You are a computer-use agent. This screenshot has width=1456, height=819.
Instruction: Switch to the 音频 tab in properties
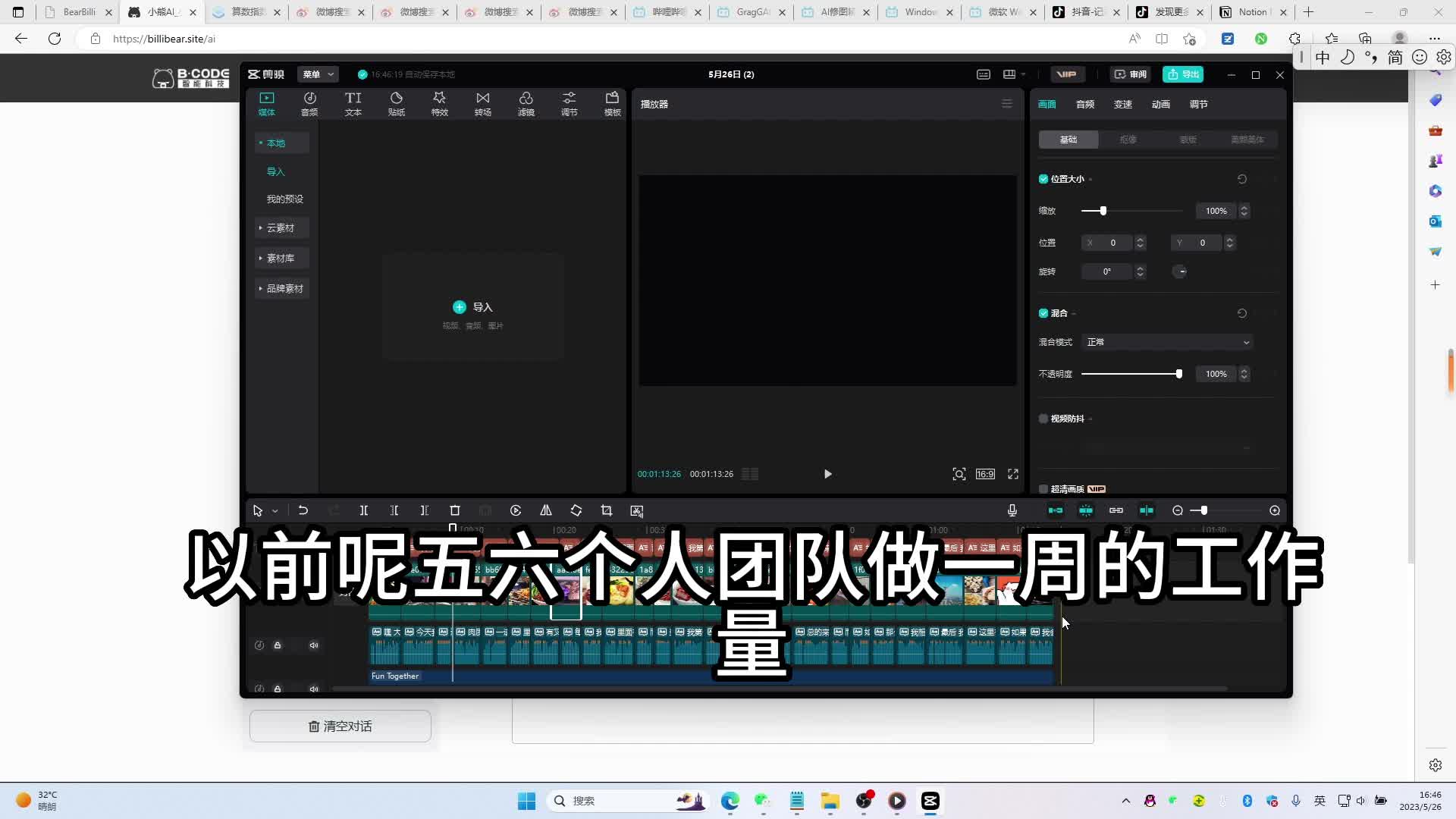coord(1084,105)
